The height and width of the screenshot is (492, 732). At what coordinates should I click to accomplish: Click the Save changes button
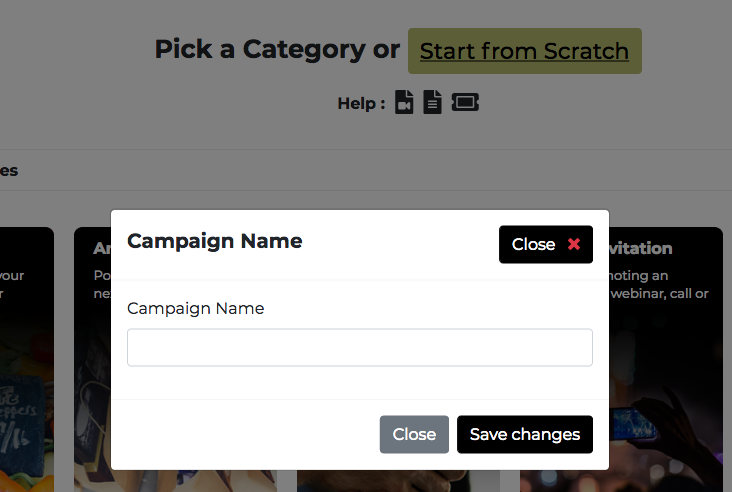pos(525,434)
